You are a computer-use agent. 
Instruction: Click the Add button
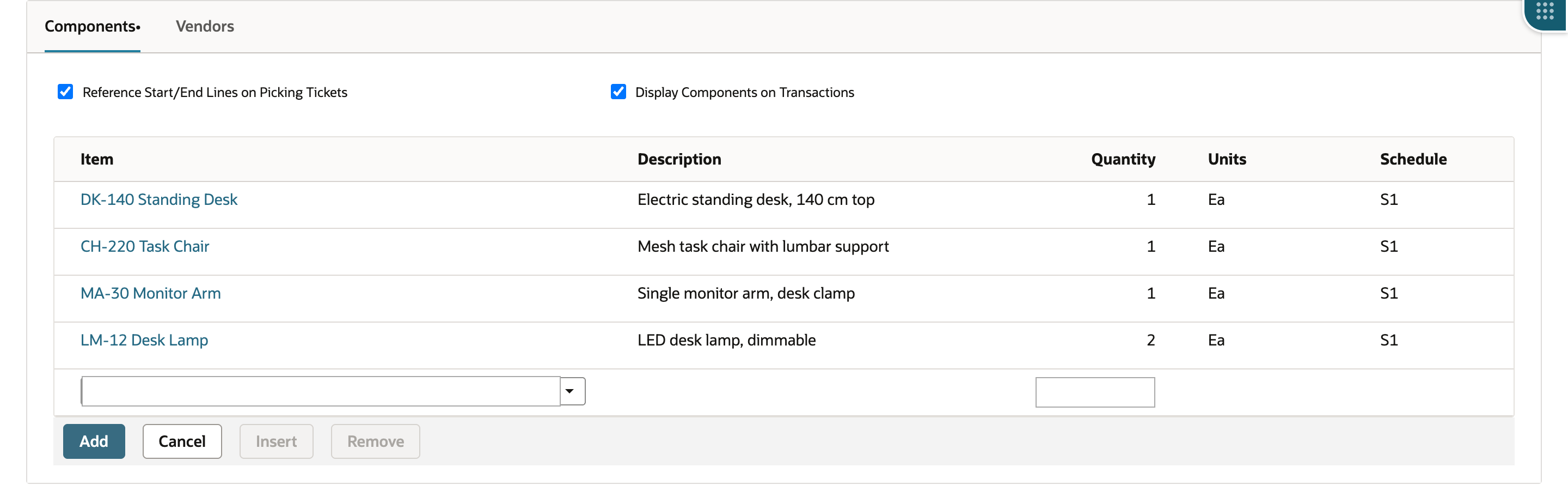pos(94,441)
